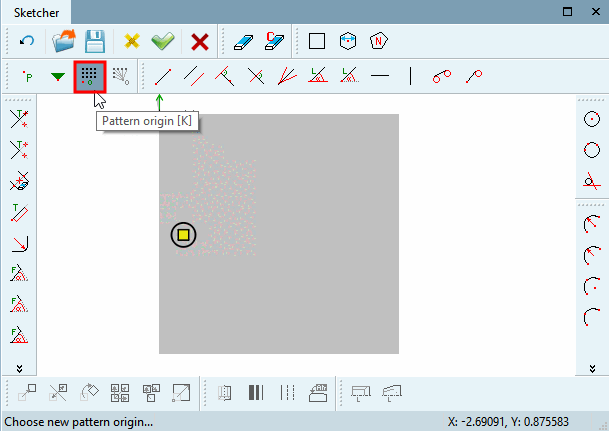Select circle tangent to lines tool

coord(592,181)
